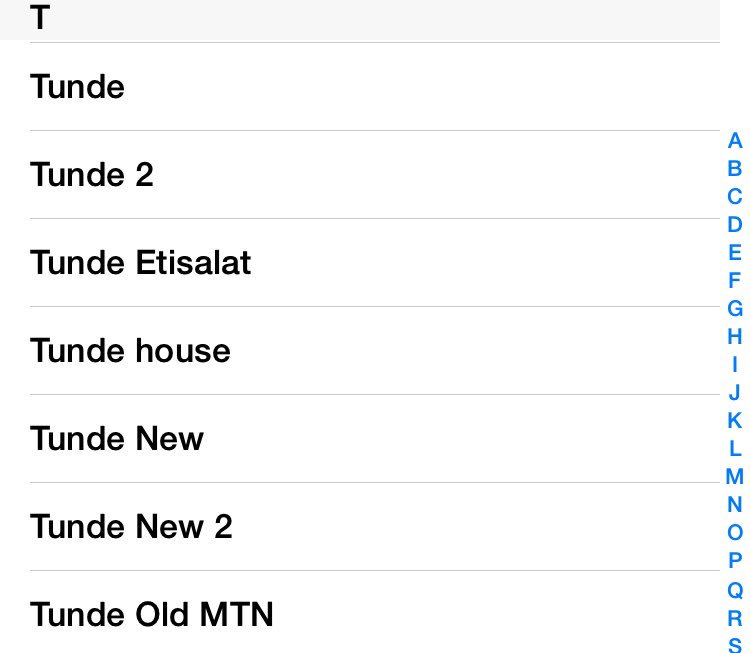This screenshot has height=653, width=750.
Task: Jump to letter B in index
Action: point(735,169)
